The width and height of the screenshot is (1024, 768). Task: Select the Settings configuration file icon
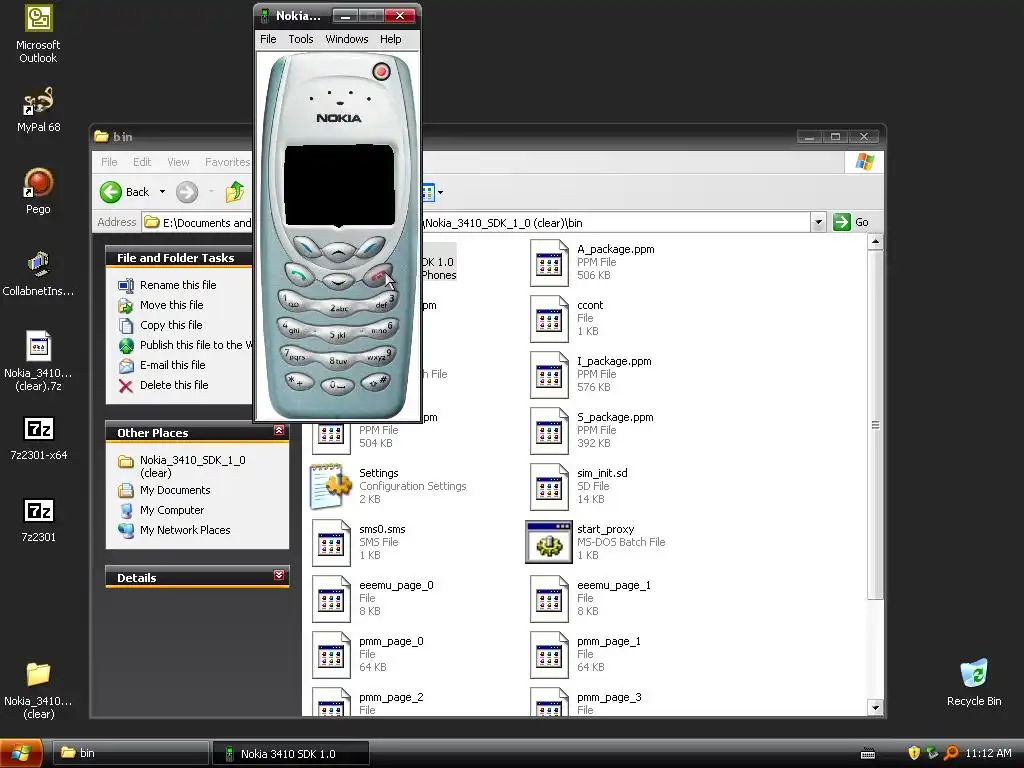pos(330,486)
